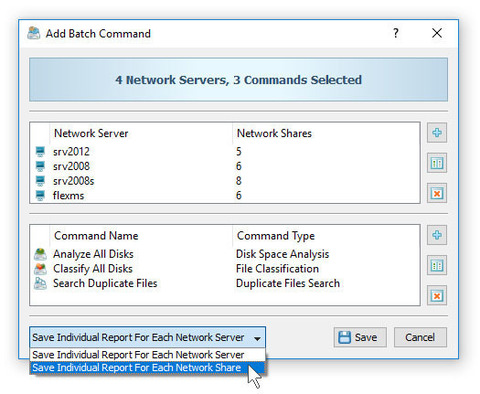
Task: Click the edit commands columns icon
Action: 437,265
